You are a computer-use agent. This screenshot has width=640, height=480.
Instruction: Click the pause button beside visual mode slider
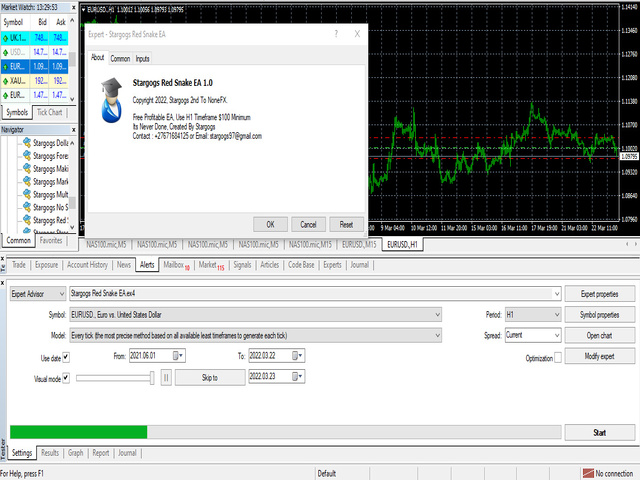click(166, 377)
